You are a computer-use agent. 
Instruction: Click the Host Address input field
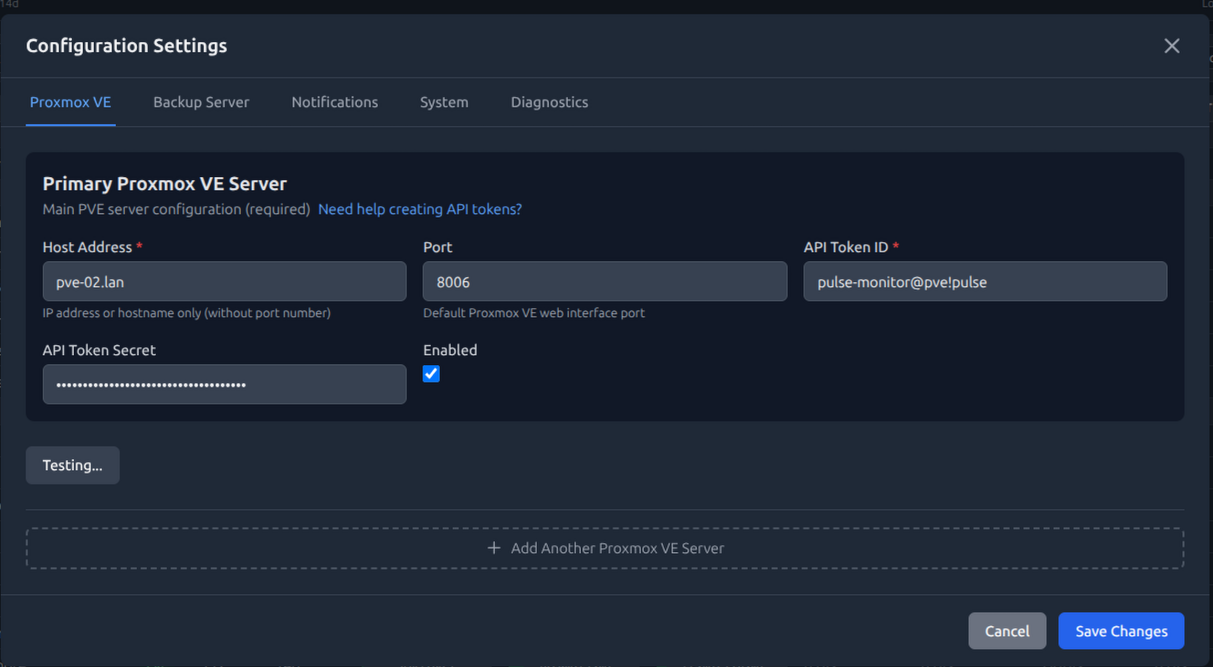tap(224, 282)
